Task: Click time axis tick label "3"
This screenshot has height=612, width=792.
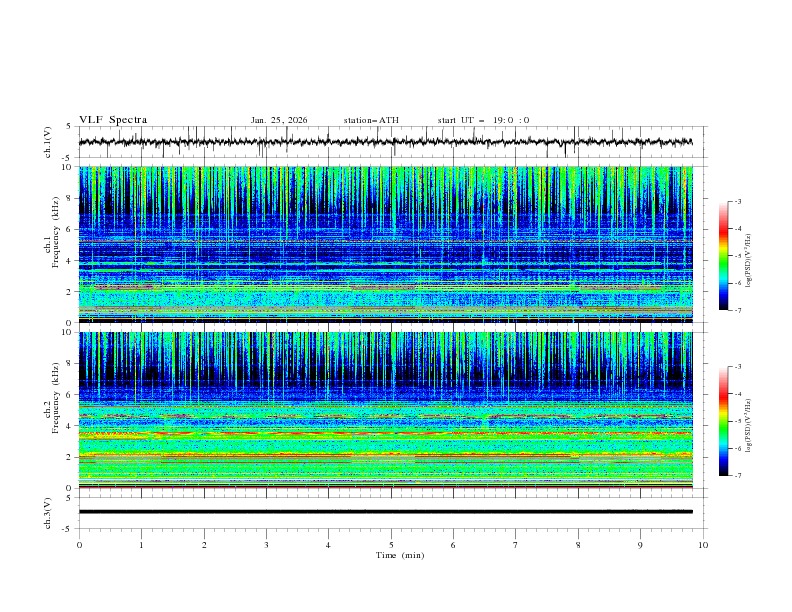Action: coord(266,545)
